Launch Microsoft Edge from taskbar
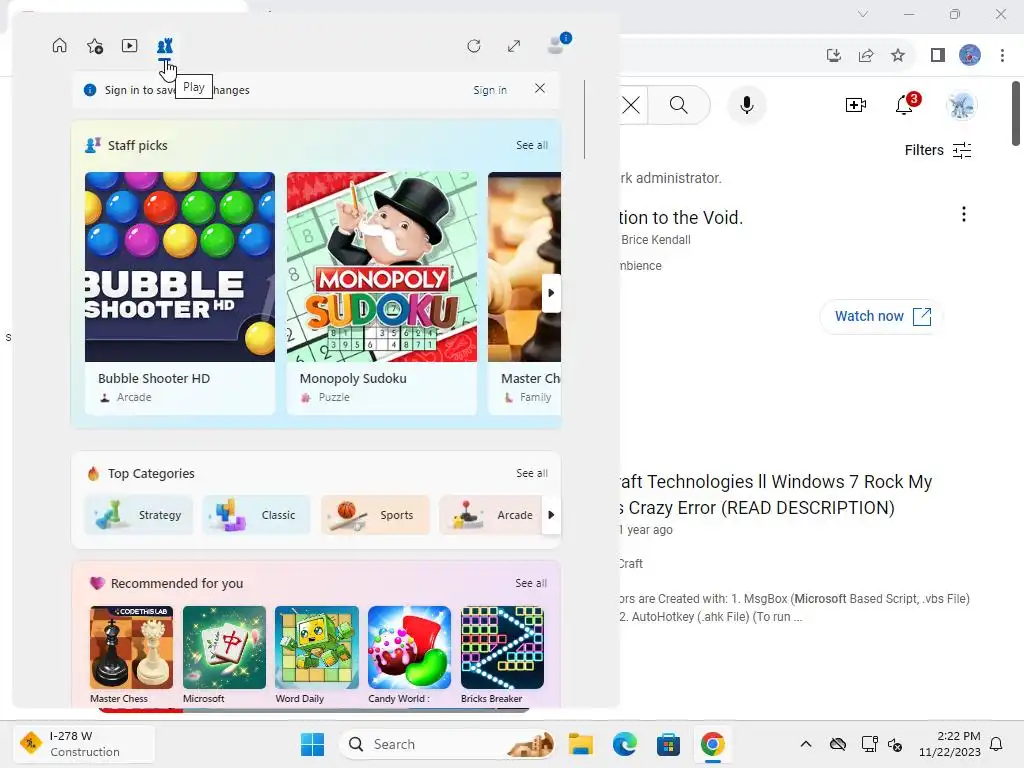Viewport: 1024px width, 768px height. coord(624,744)
